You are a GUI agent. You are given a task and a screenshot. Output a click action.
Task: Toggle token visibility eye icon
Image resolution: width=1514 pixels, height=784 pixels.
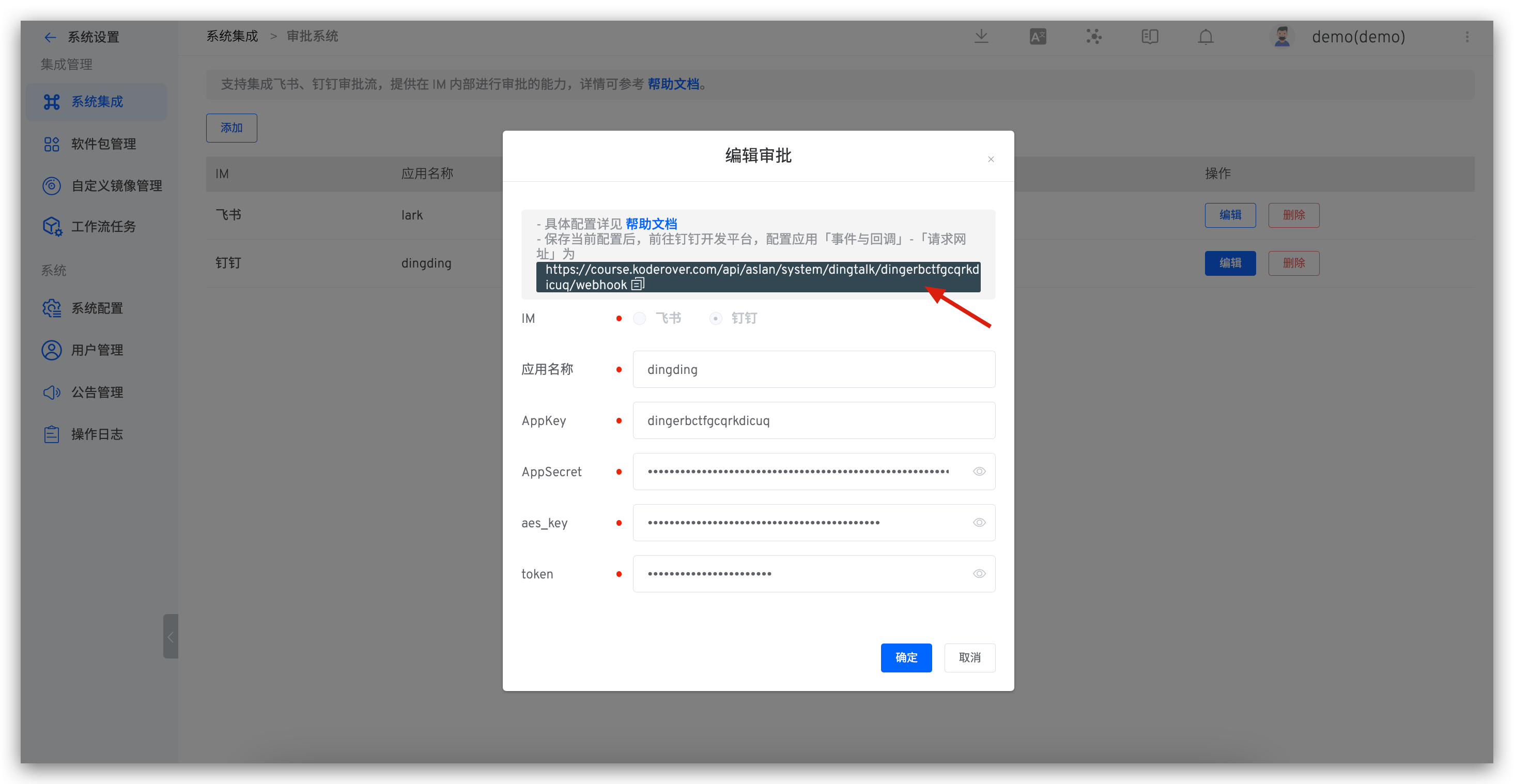tap(979, 574)
